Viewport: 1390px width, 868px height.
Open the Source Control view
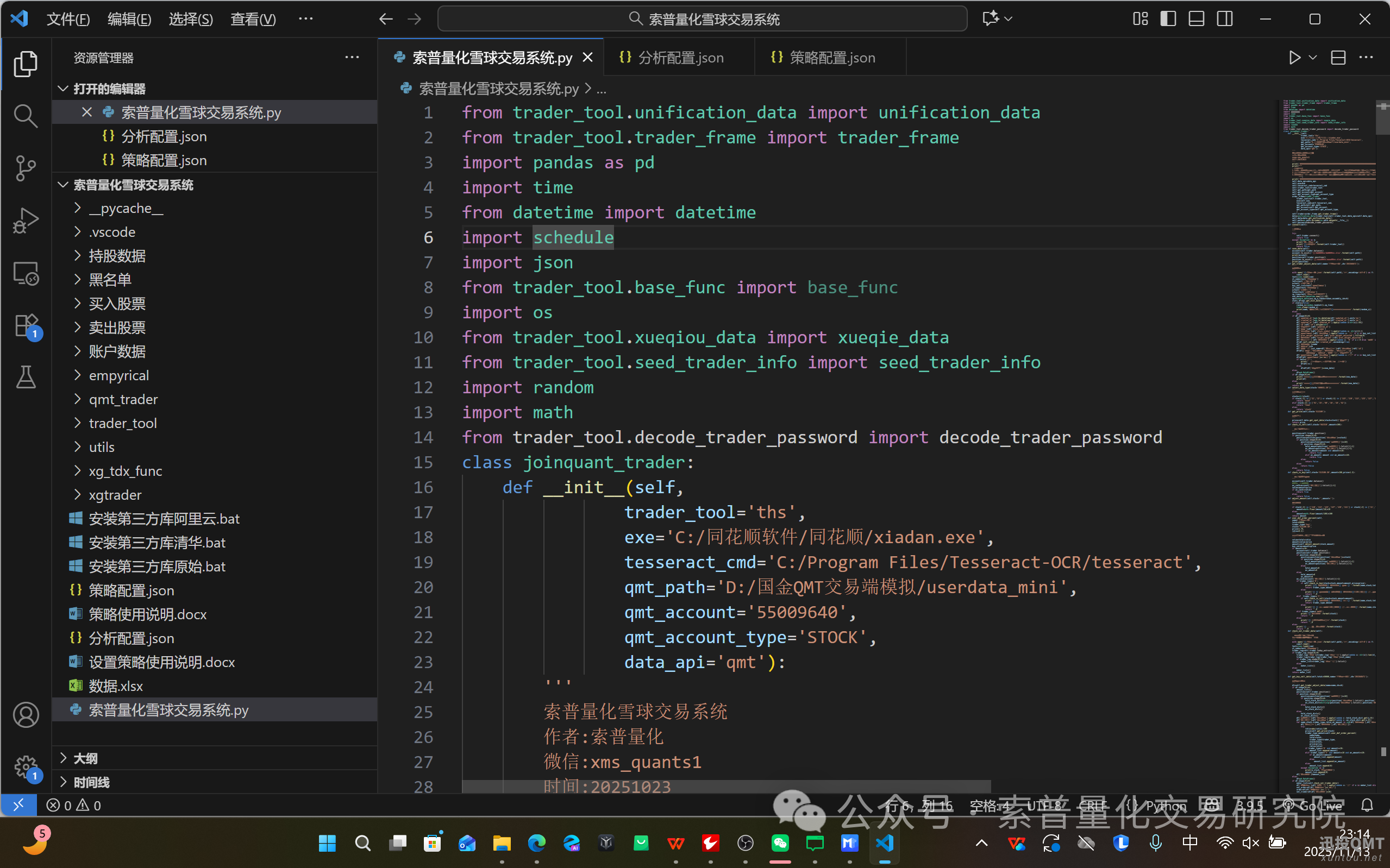(25, 168)
